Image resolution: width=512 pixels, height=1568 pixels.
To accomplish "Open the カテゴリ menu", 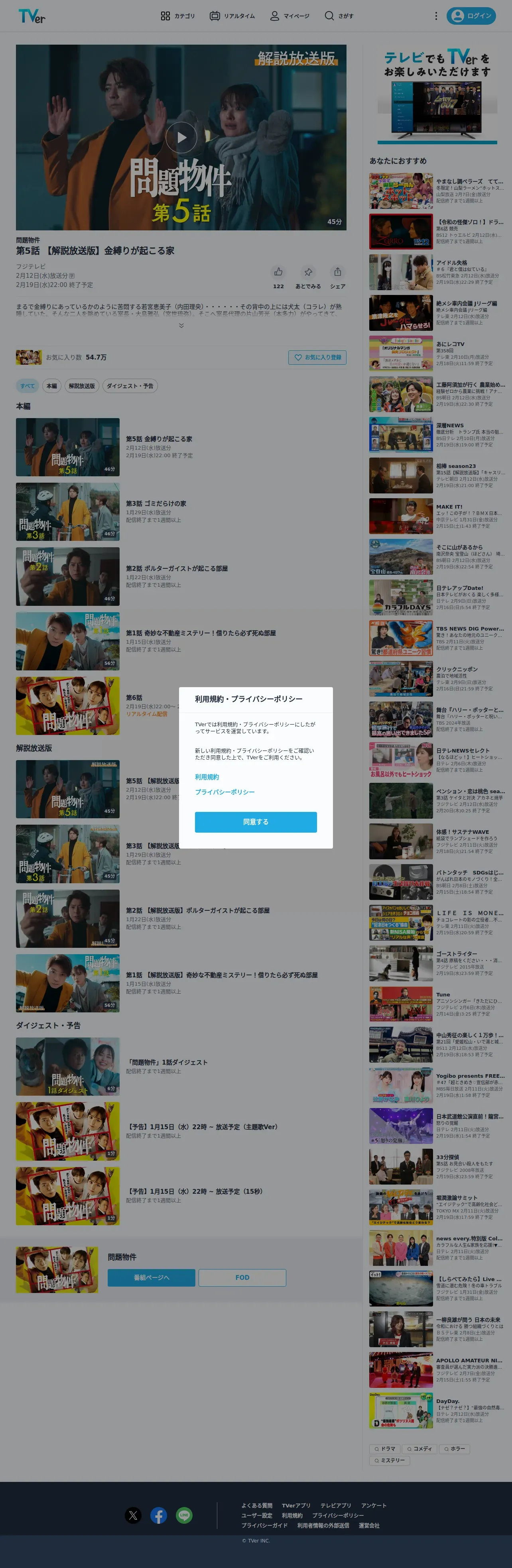I will click(x=178, y=16).
